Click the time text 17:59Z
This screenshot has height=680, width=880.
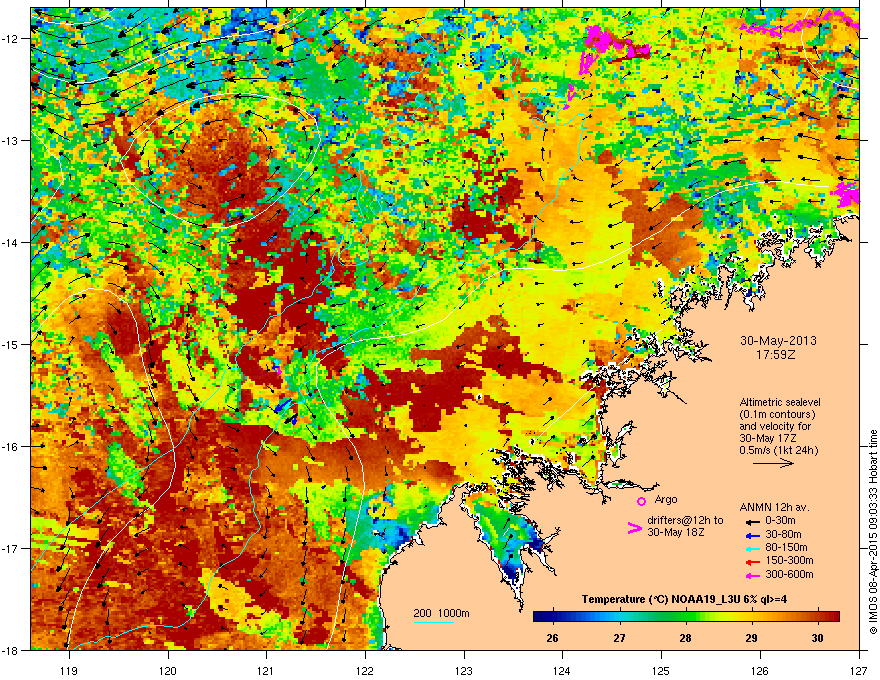[778, 355]
